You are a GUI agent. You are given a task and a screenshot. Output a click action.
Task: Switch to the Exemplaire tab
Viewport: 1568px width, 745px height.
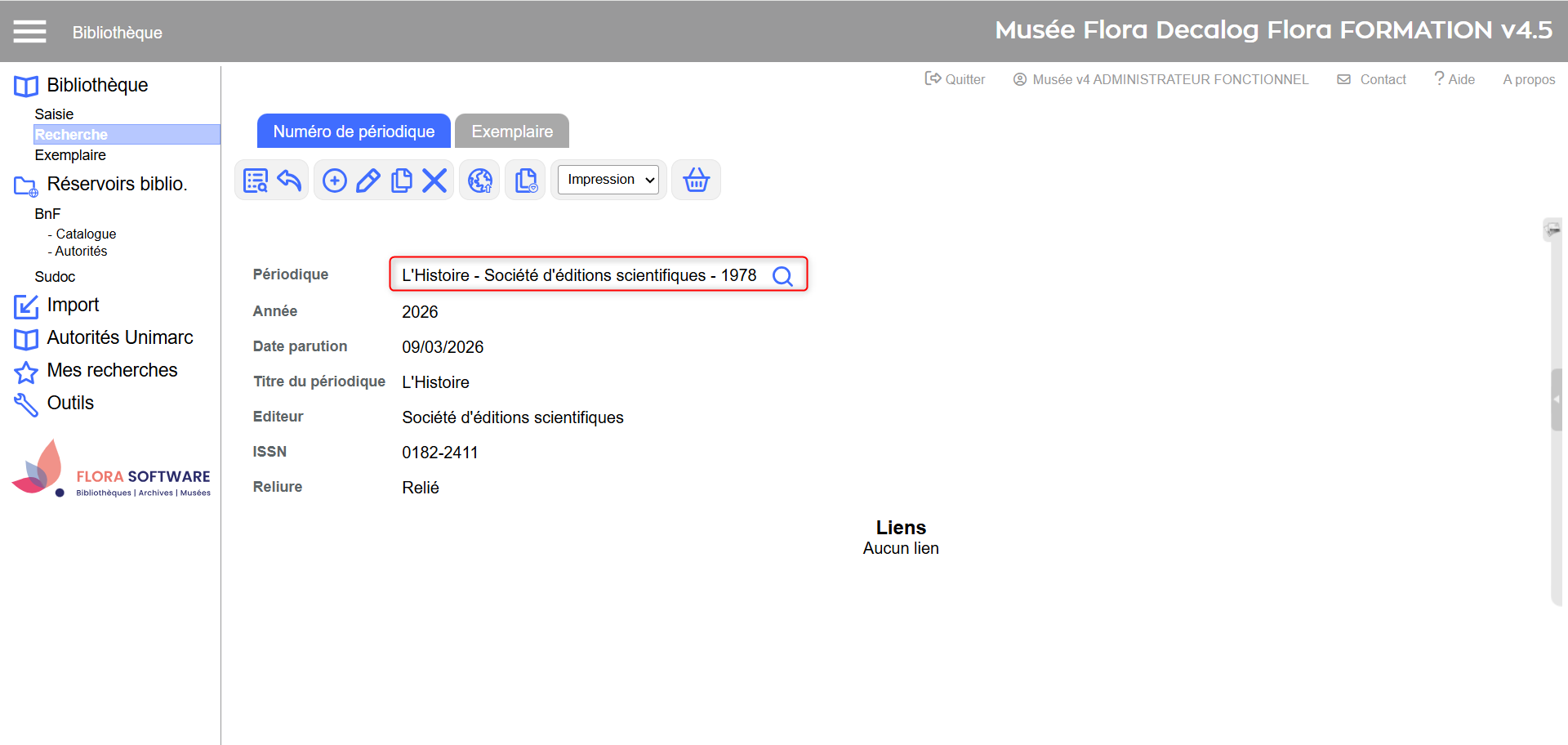coord(512,132)
